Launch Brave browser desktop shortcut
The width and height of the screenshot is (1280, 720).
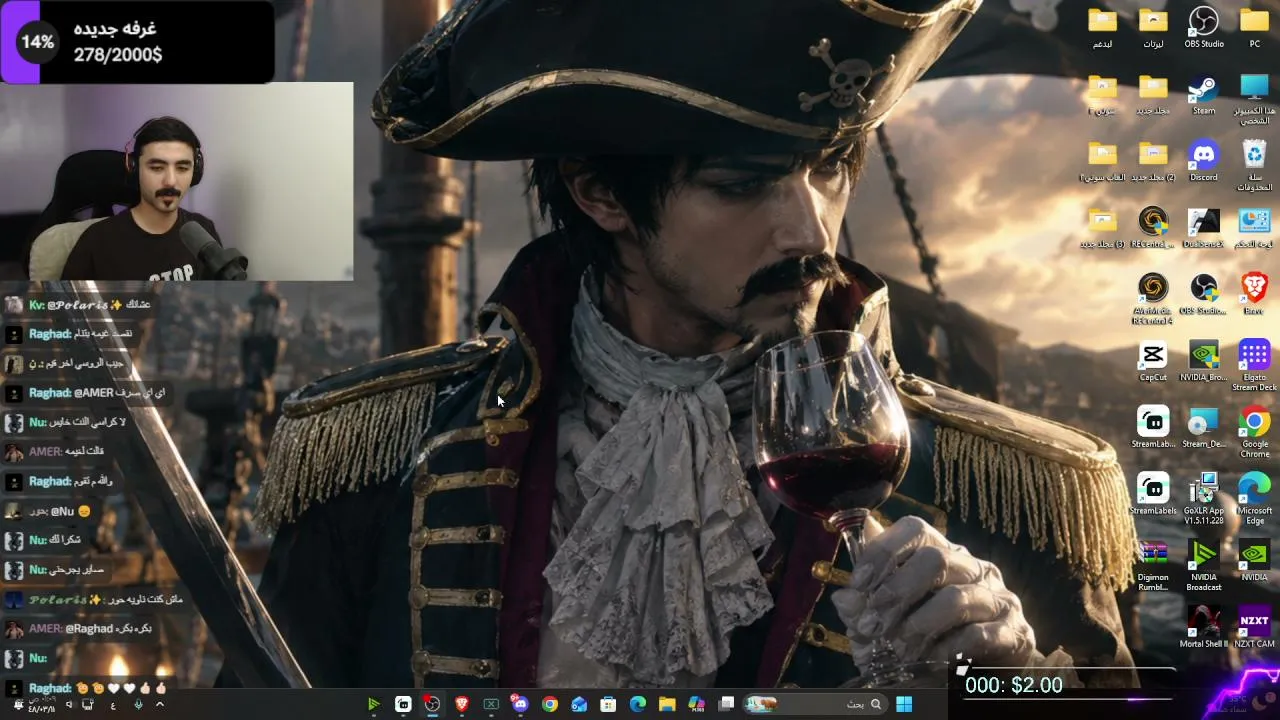(1254, 294)
